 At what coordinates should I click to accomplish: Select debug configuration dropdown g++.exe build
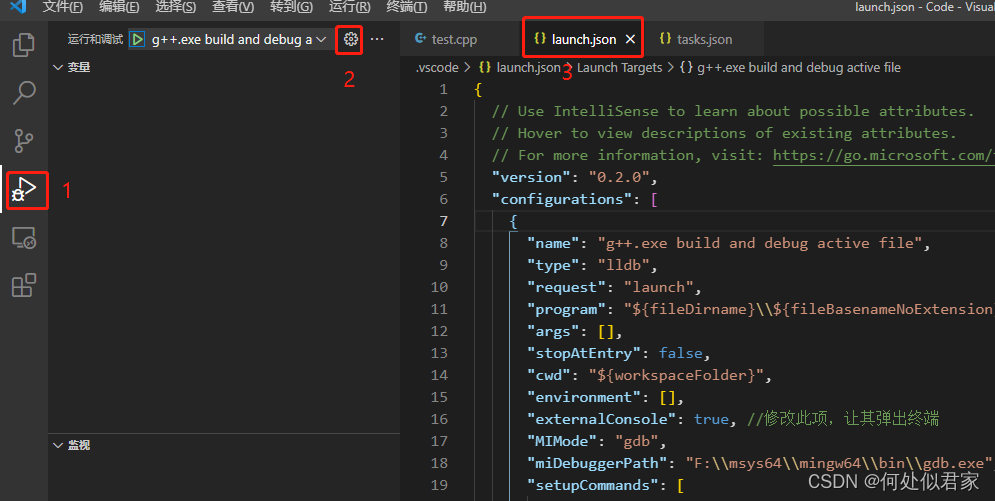(x=238, y=39)
